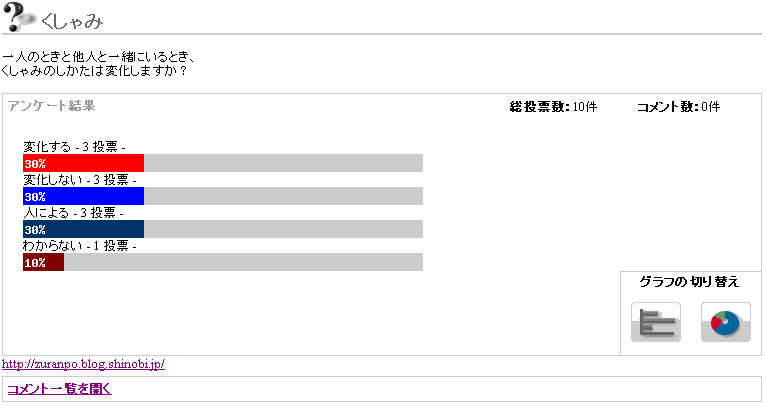The image size is (766, 406).
Task: Click the アンケート結果 heading
Action: [x=51, y=105]
